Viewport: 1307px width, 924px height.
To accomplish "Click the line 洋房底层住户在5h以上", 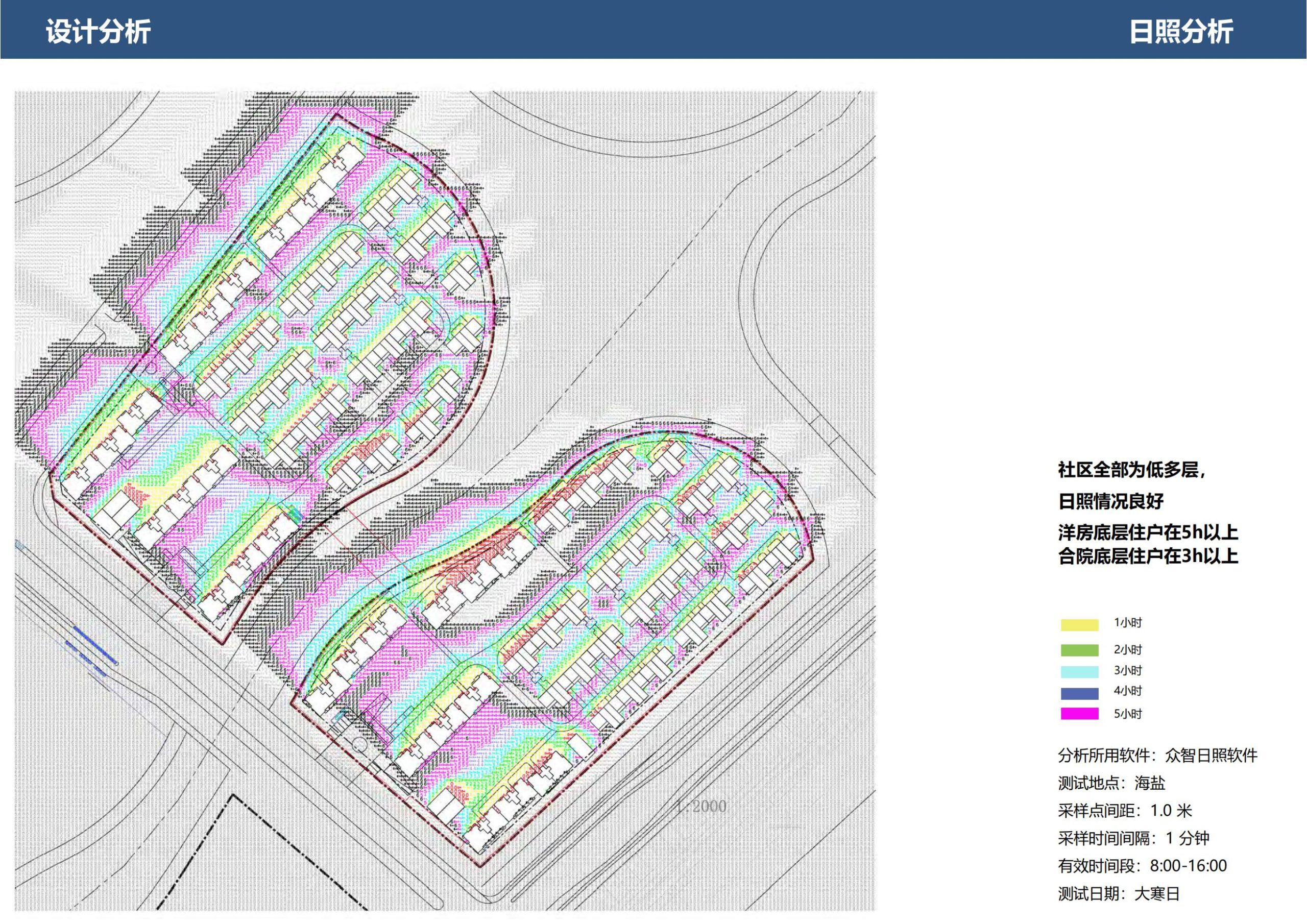I will (x=1148, y=532).
